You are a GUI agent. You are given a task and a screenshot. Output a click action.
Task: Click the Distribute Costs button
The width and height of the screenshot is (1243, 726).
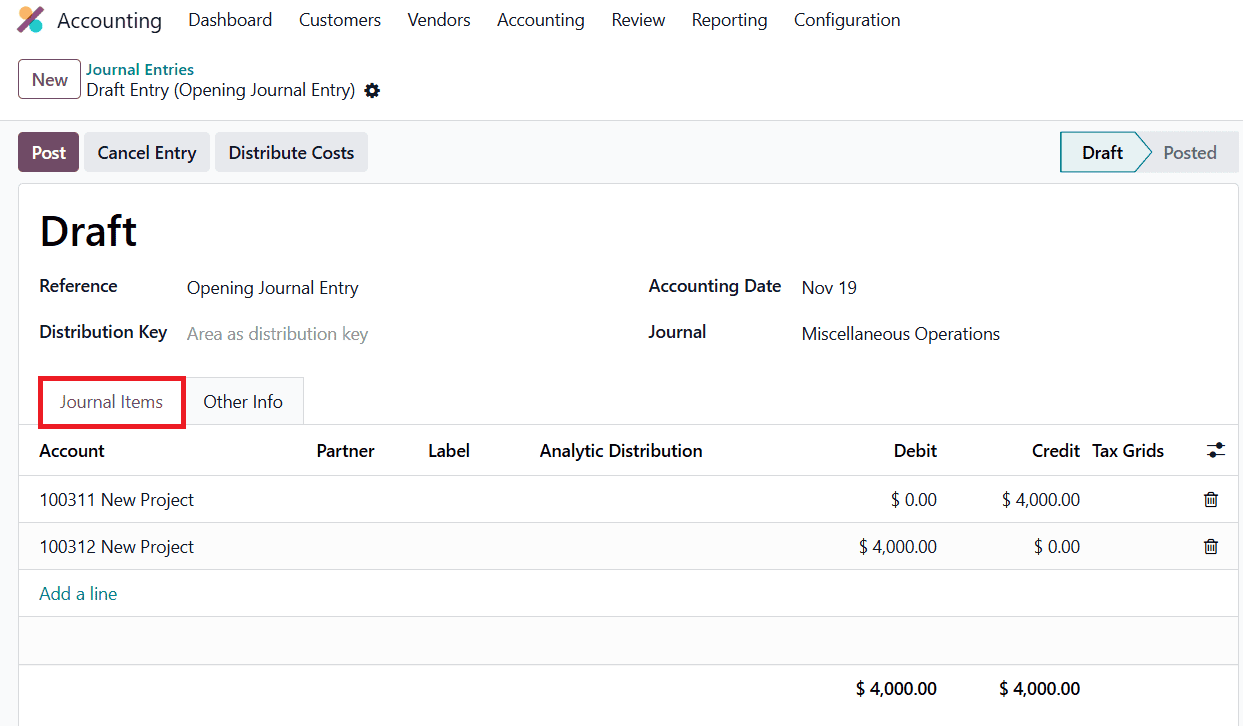pos(291,152)
